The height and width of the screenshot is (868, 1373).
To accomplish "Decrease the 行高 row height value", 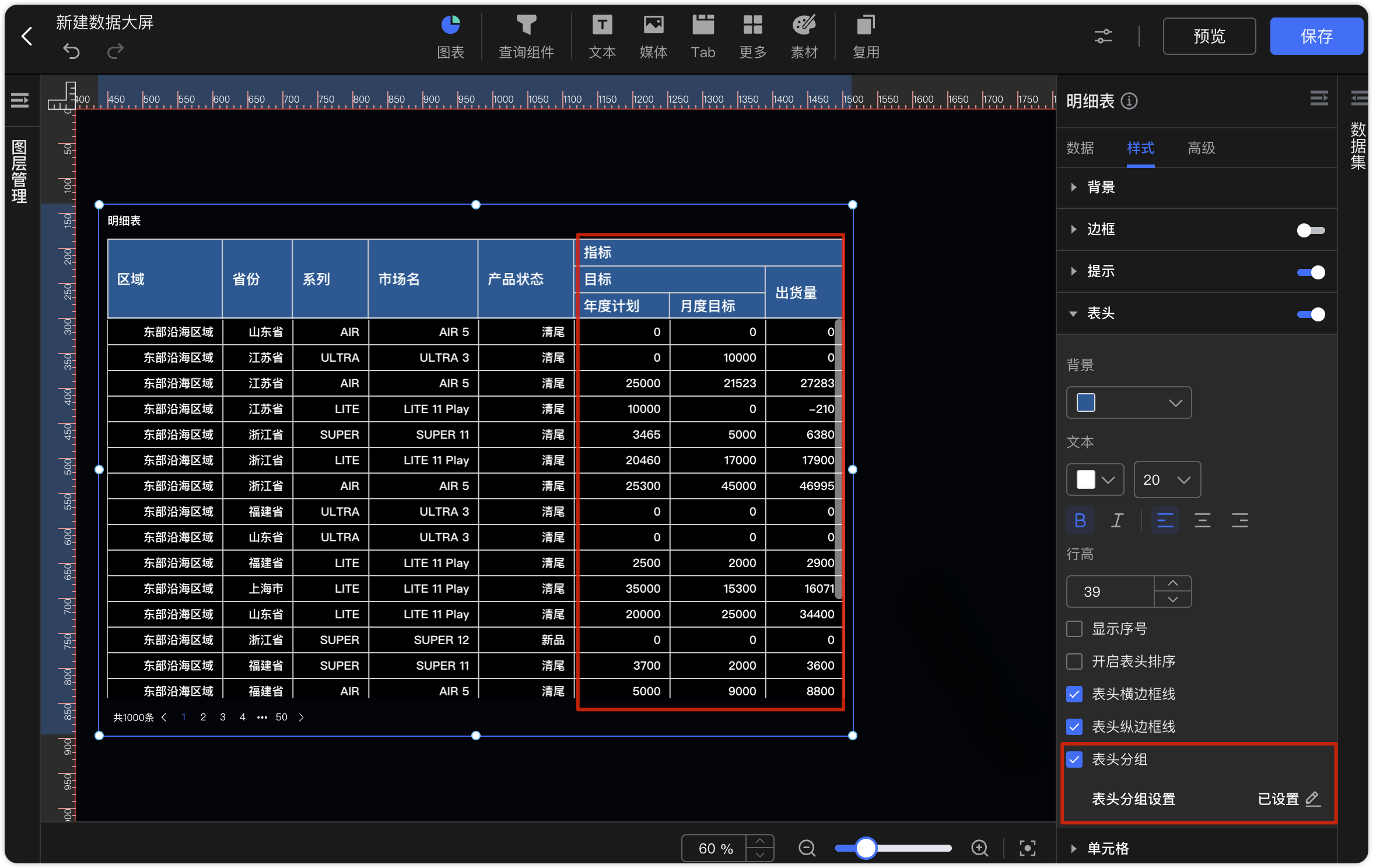I will click(x=1172, y=600).
